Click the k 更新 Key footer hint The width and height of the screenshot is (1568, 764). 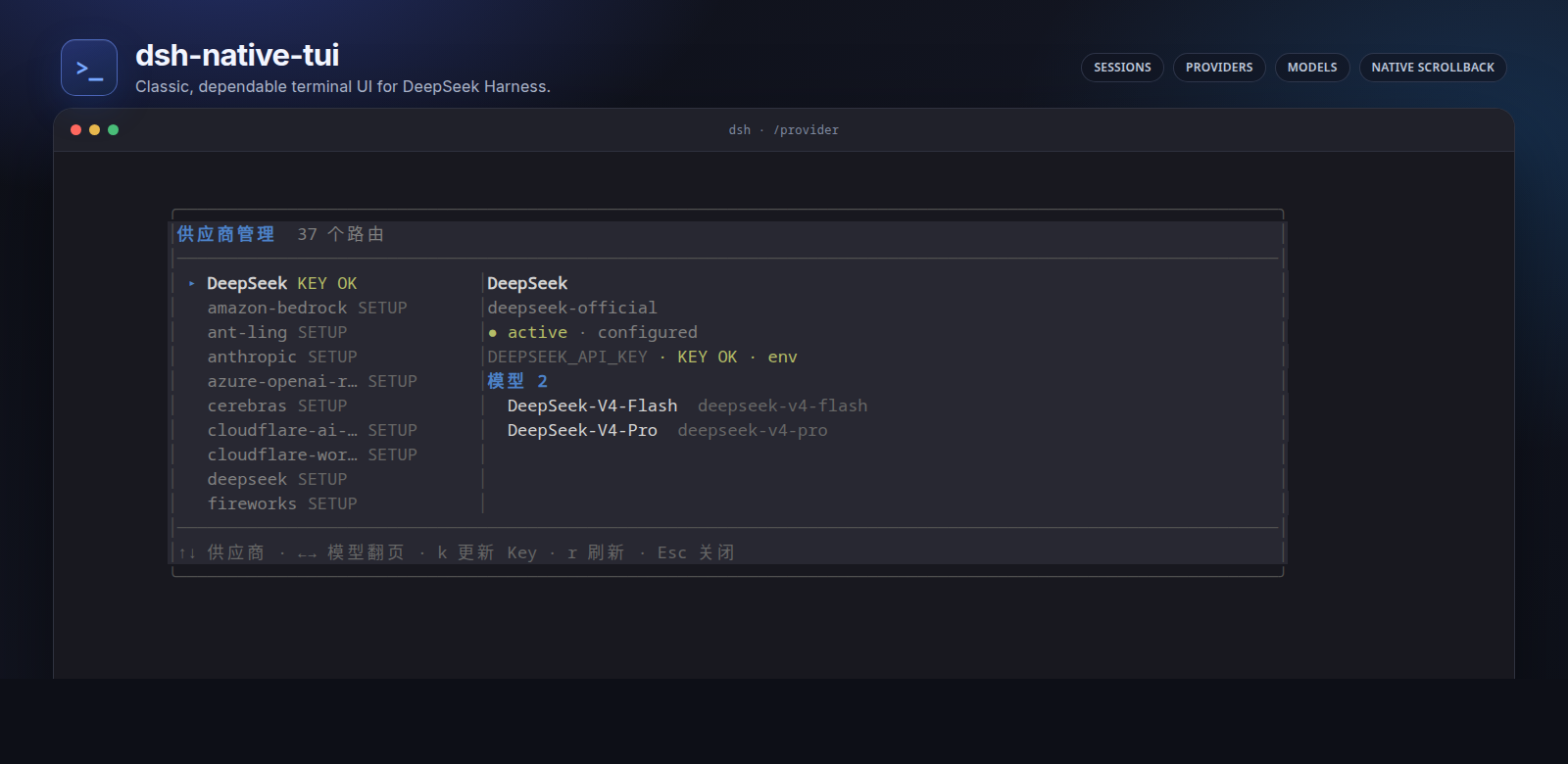point(487,552)
